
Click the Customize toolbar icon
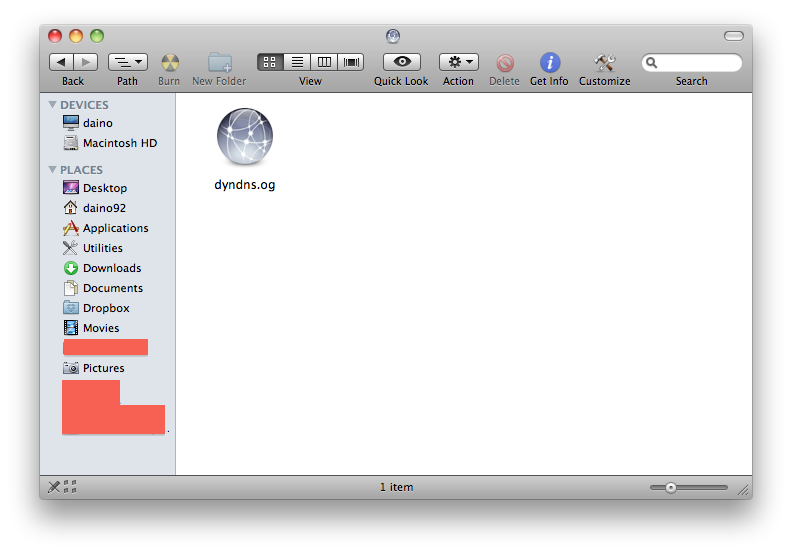[x=604, y=63]
